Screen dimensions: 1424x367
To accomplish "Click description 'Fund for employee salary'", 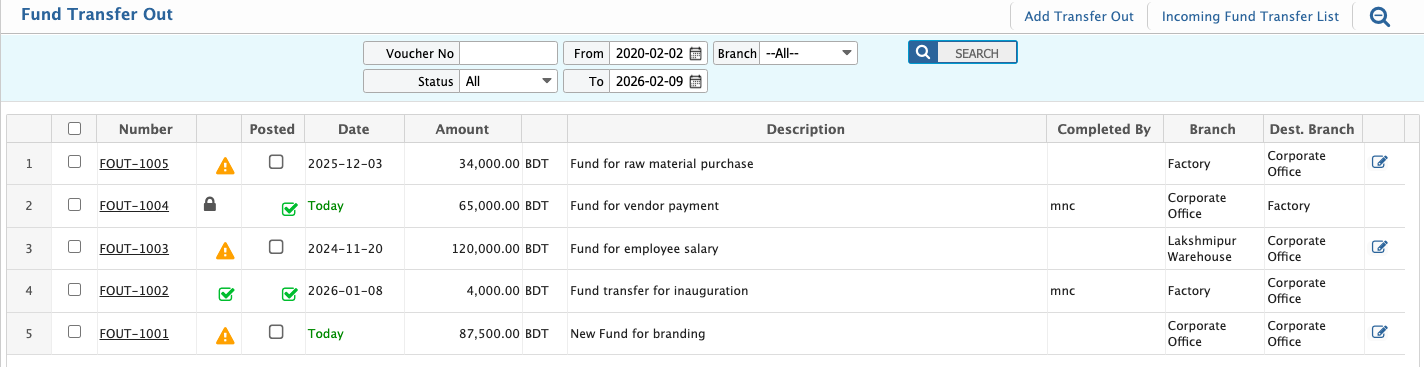I will tap(644, 249).
